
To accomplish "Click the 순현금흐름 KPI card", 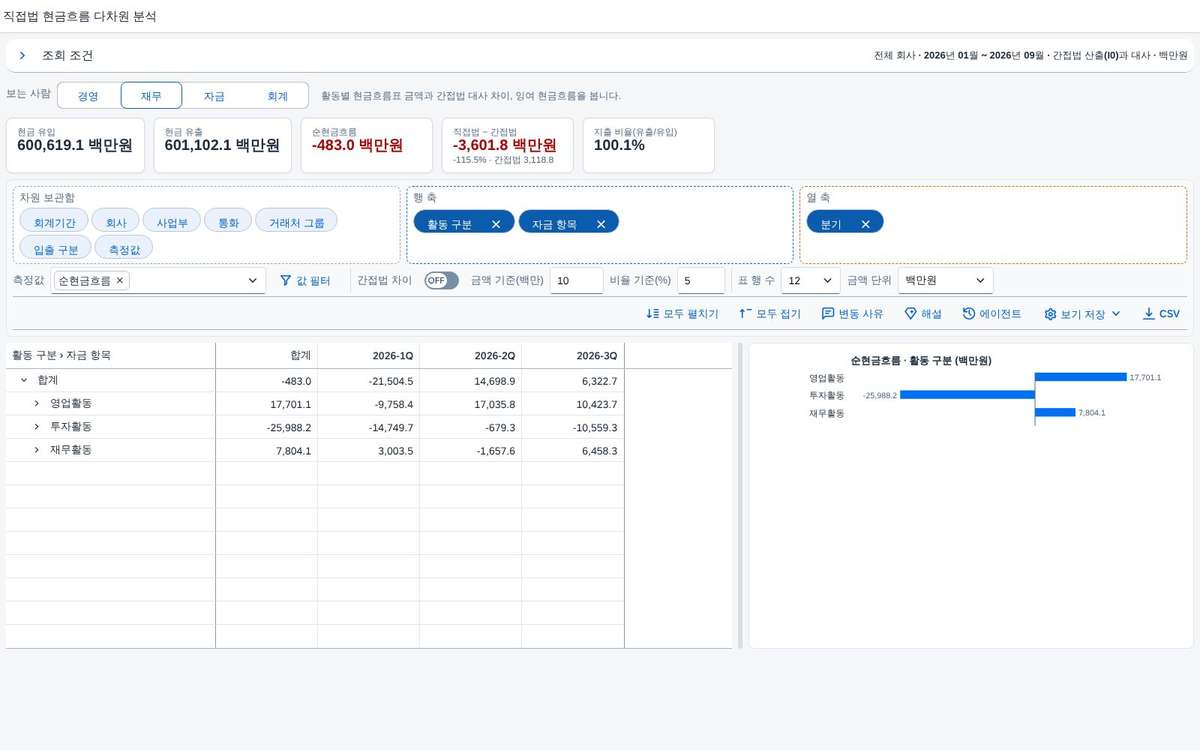I will tap(367, 145).
